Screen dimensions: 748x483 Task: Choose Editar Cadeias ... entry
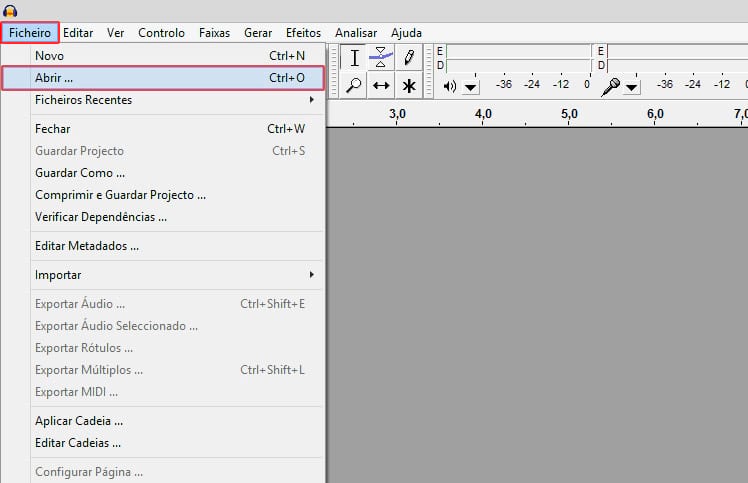click(x=163, y=443)
